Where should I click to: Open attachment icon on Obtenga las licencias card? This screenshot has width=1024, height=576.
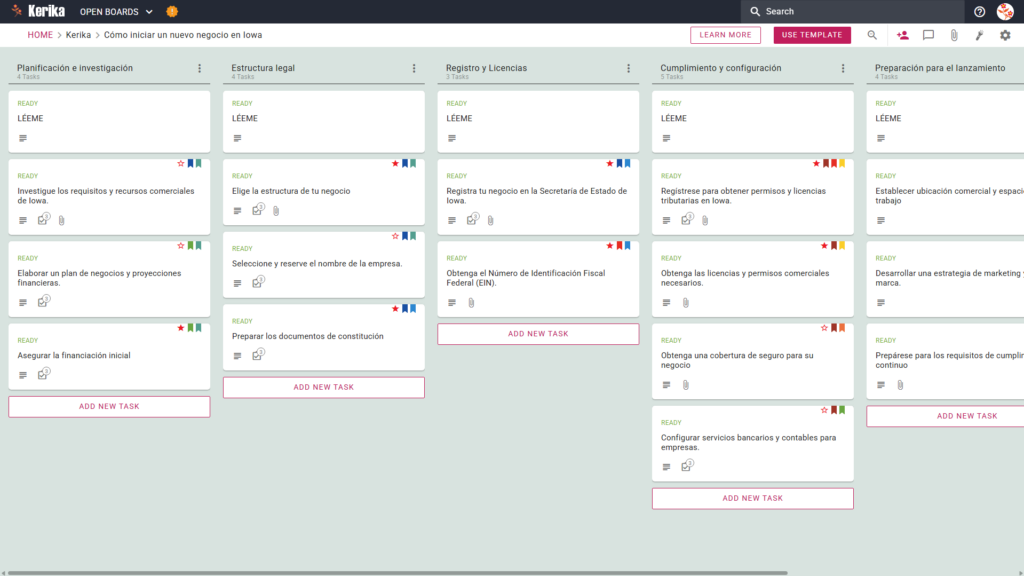(686, 303)
